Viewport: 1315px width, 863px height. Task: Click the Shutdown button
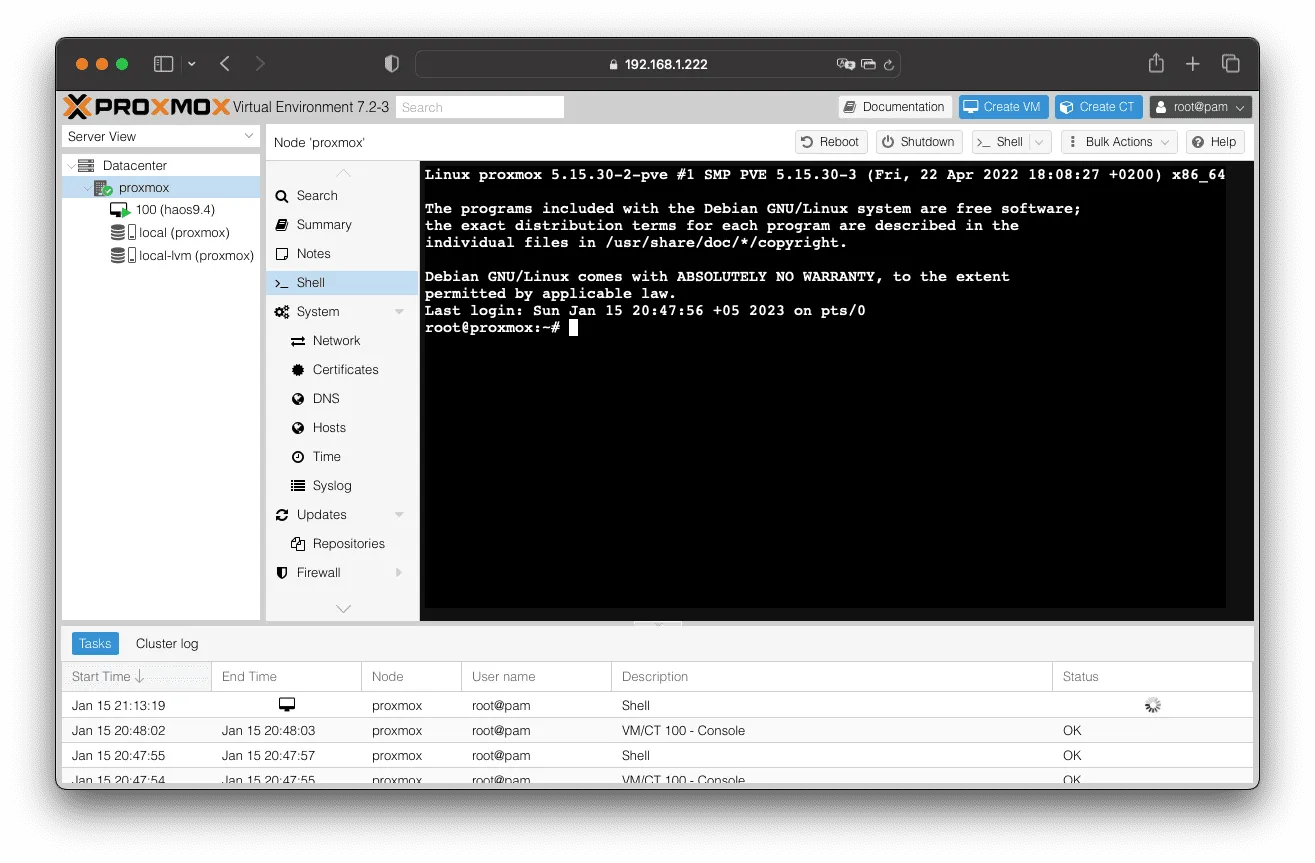click(919, 142)
